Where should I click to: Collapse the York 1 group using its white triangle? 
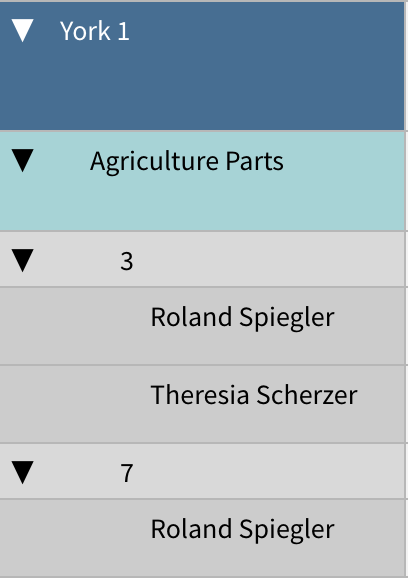point(22,30)
